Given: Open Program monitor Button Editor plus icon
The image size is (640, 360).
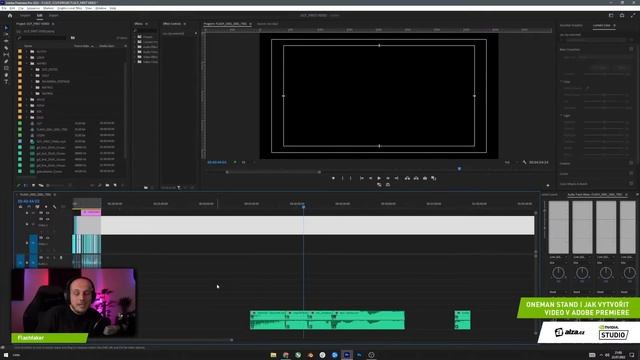Looking at the screenshot, I should point(548,185).
